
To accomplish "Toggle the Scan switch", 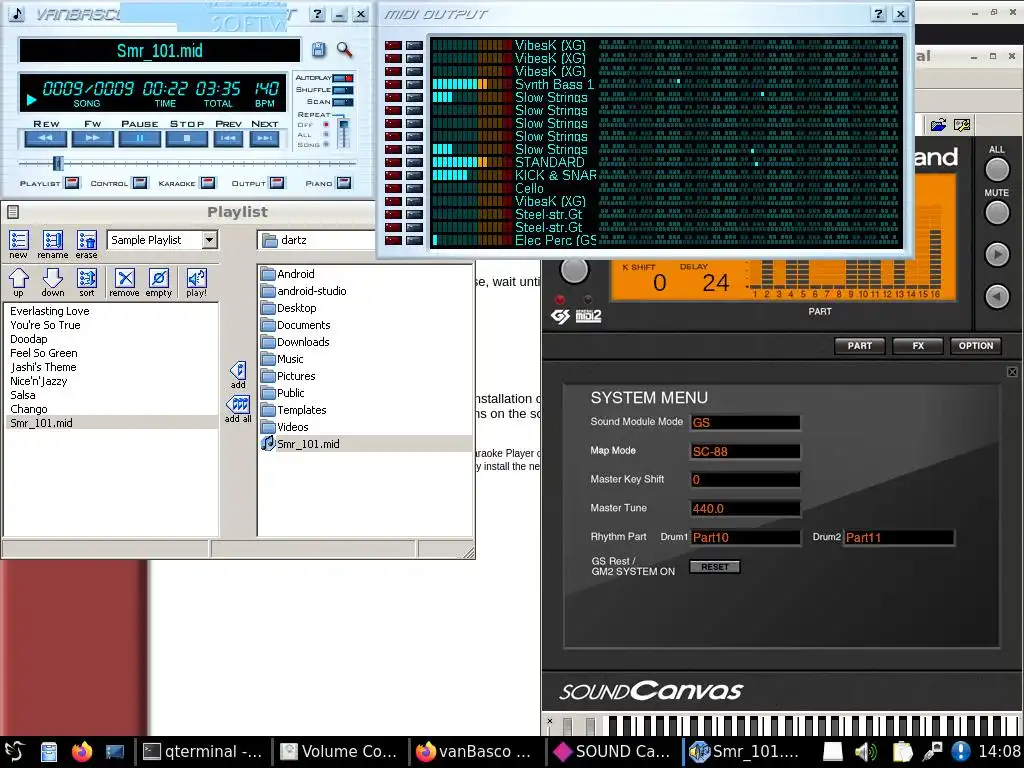I will 343,102.
